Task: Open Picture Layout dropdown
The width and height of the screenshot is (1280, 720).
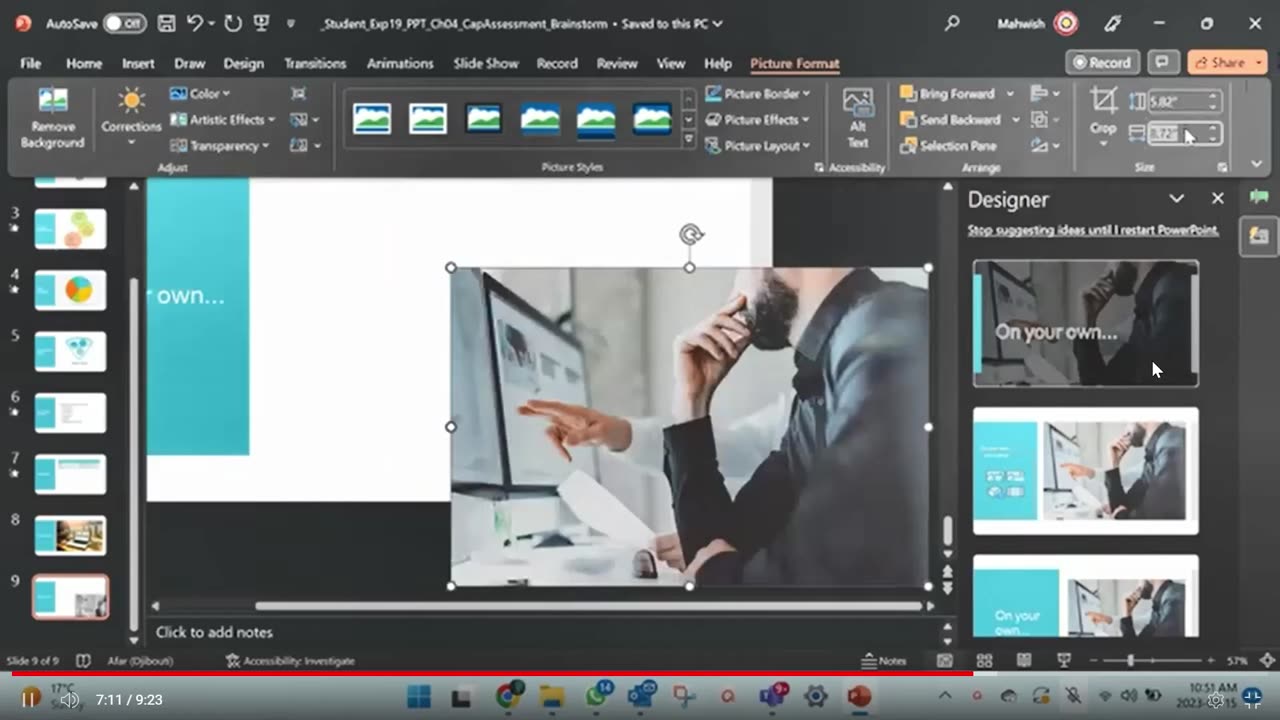Action: pyautogui.click(x=757, y=145)
